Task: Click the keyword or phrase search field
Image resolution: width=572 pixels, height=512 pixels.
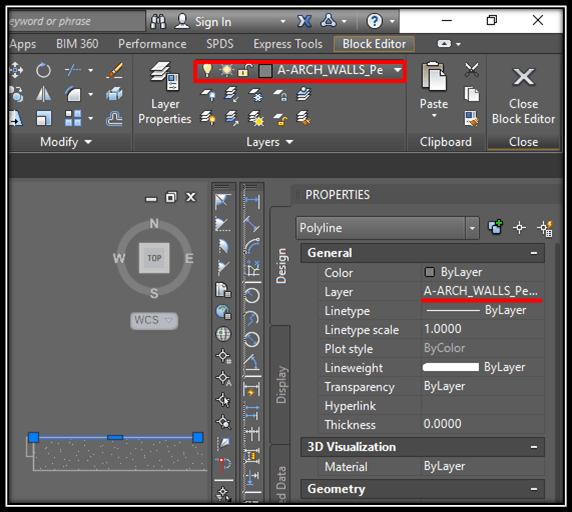Action: coord(76,21)
